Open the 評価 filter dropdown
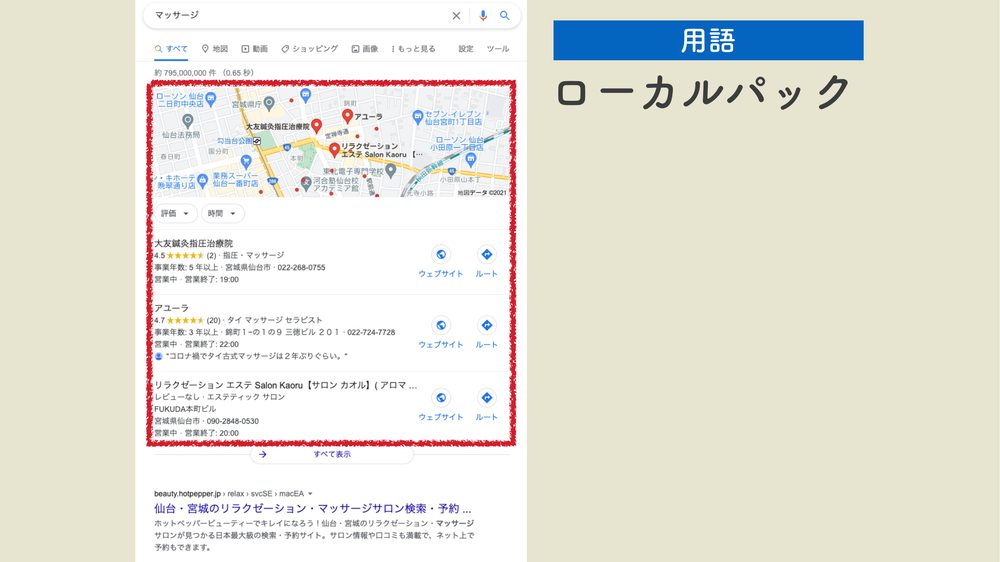This screenshot has width=1000, height=562. (x=175, y=214)
